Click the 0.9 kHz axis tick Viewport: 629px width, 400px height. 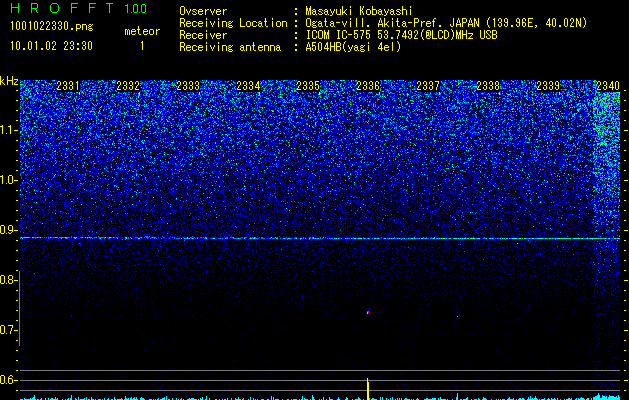tap(9, 230)
